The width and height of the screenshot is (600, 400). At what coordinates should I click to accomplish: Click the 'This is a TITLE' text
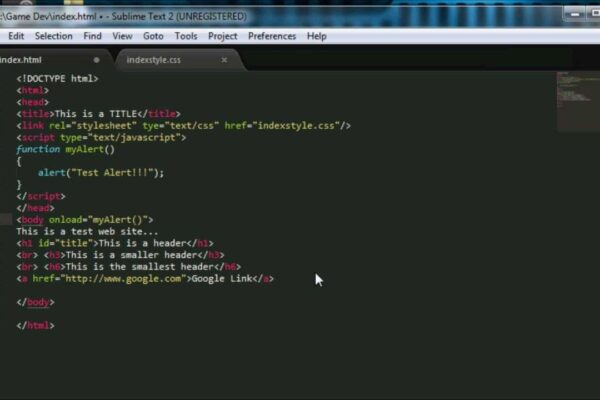pos(96,114)
